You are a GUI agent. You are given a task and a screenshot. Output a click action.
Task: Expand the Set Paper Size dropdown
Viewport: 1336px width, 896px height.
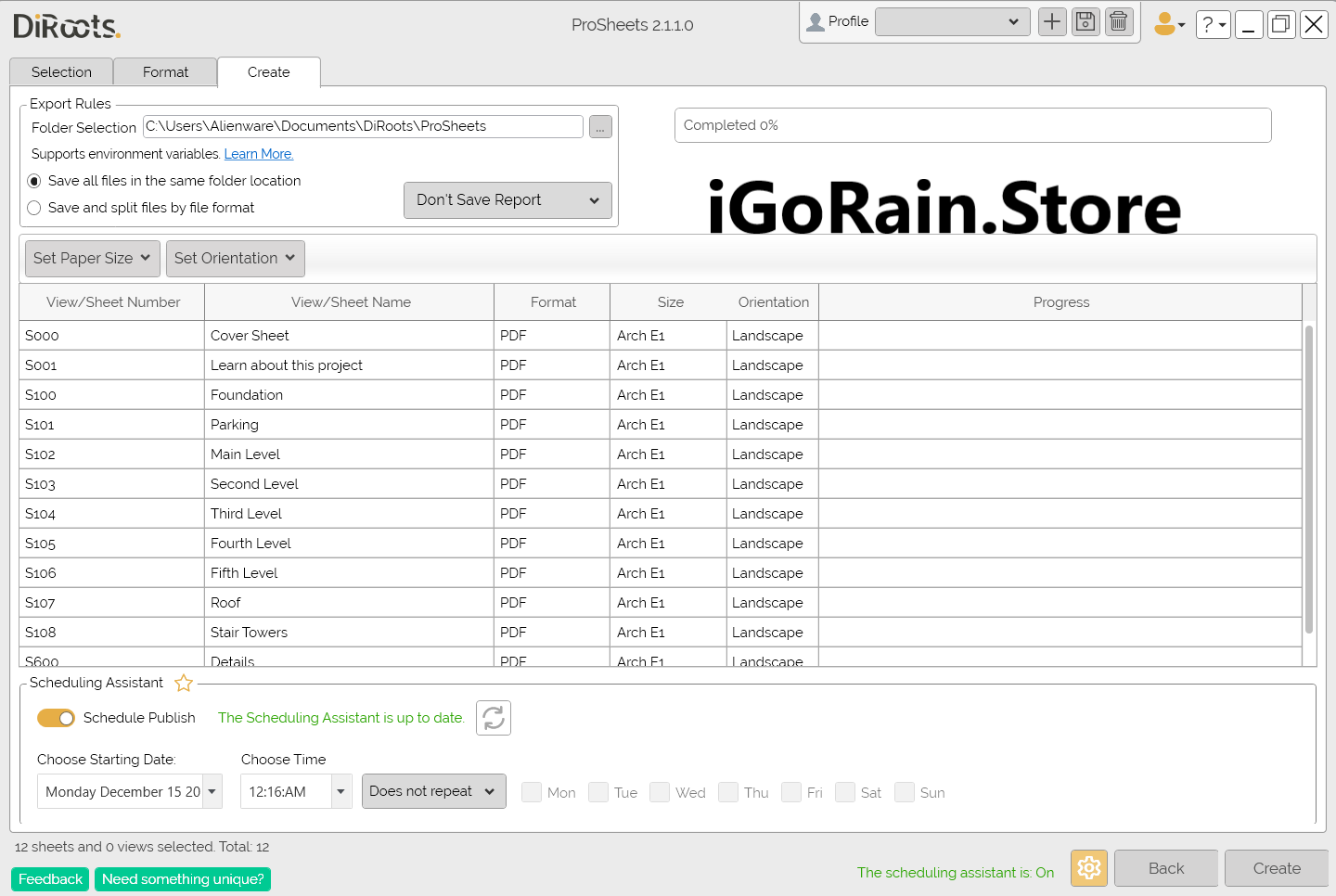coord(92,259)
